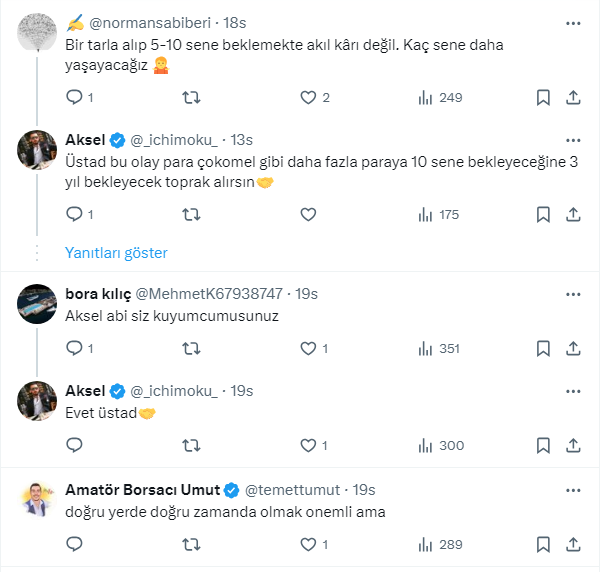
Task: Click "Yanıtları göster" to show replies
Action: click(x=116, y=253)
